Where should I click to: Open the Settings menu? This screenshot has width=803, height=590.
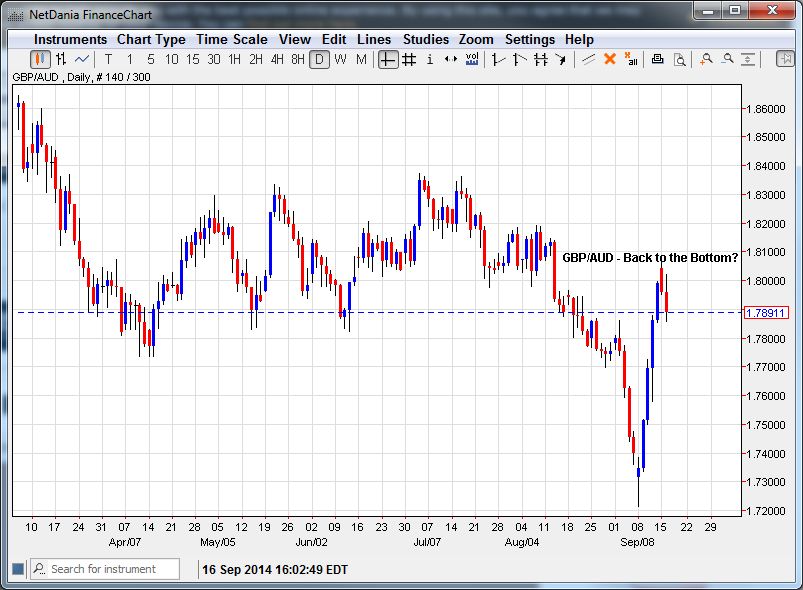click(530, 39)
